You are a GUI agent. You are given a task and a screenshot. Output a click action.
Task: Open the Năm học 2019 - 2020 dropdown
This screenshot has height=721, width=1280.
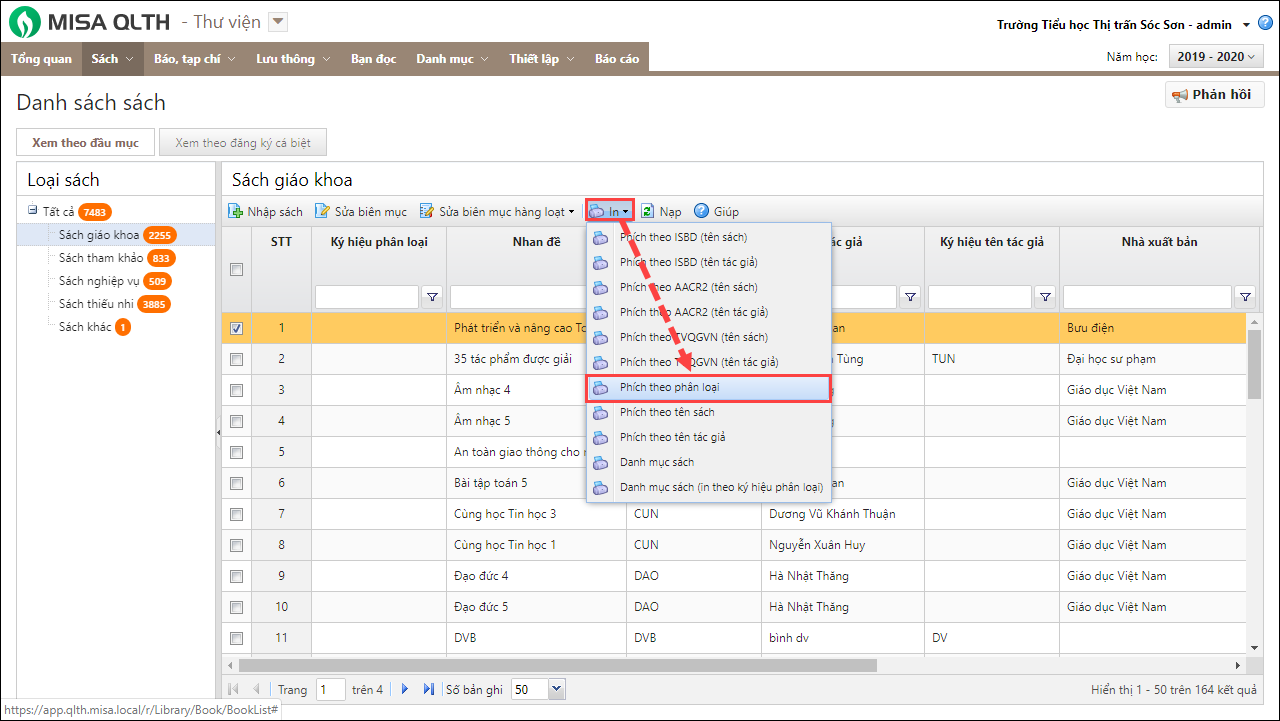pyautogui.click(x=1217, y=57)
